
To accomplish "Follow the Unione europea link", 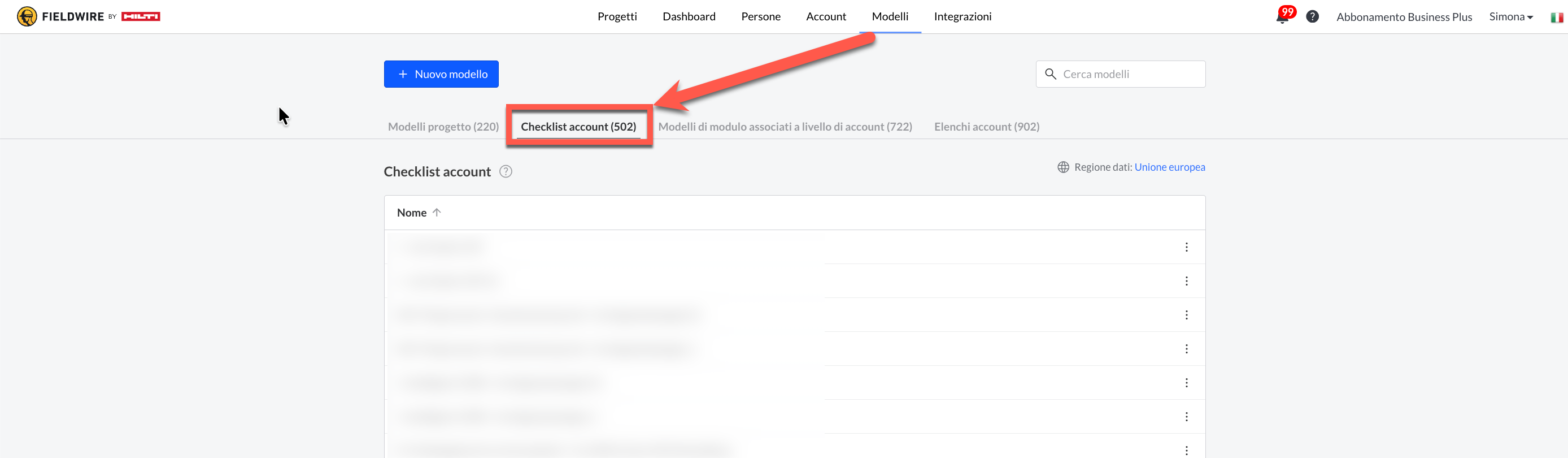I will [1169, 167].
